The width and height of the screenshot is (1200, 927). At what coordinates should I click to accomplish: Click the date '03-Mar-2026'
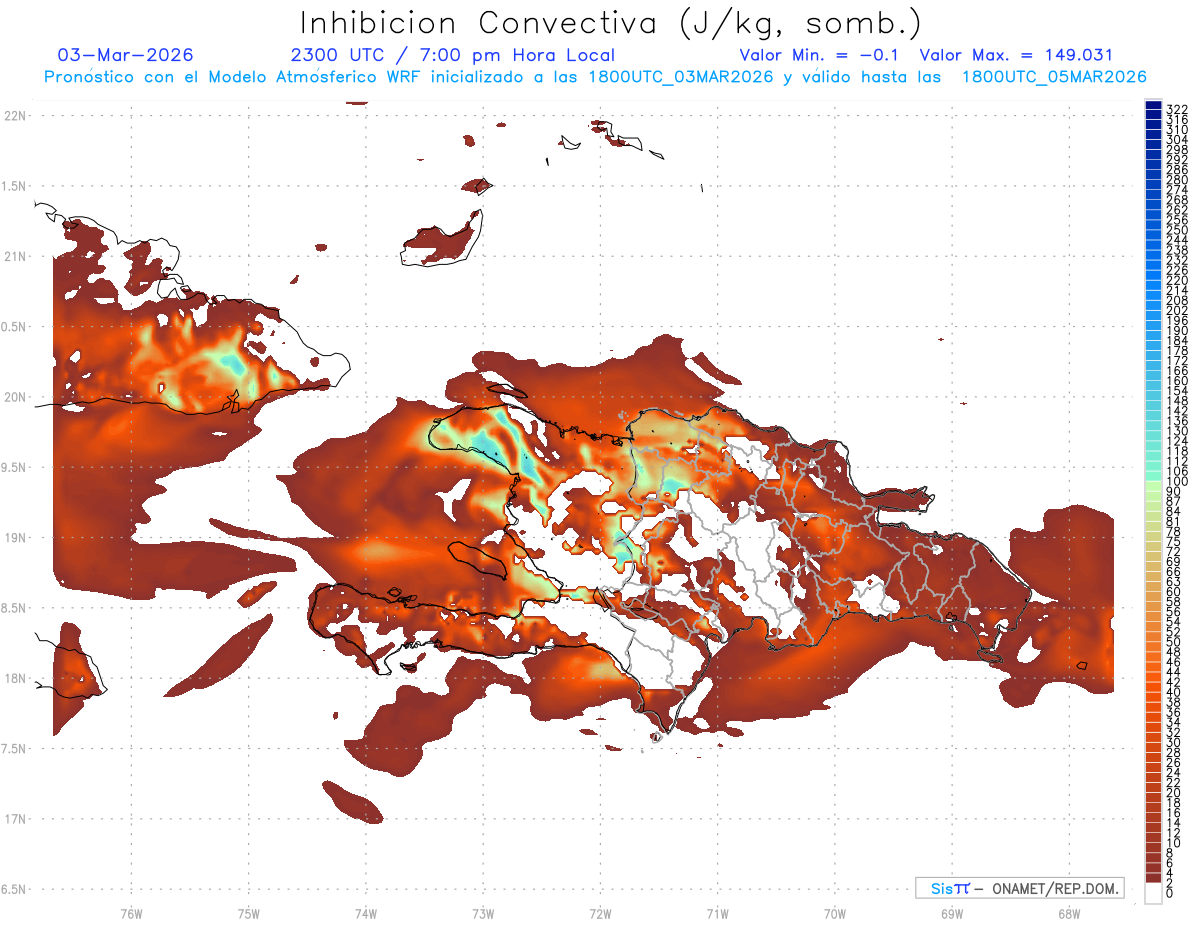126,55
